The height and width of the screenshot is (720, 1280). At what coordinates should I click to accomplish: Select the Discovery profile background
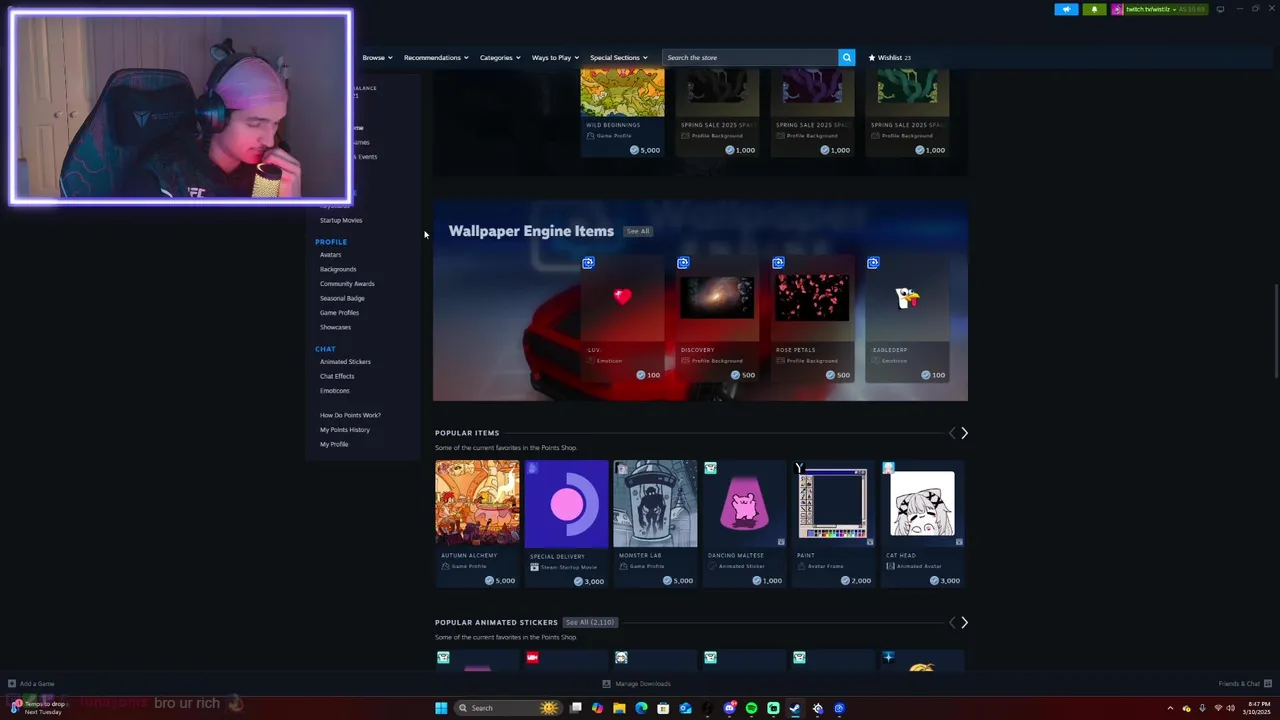pyautogui.click(x=717, y=320)
